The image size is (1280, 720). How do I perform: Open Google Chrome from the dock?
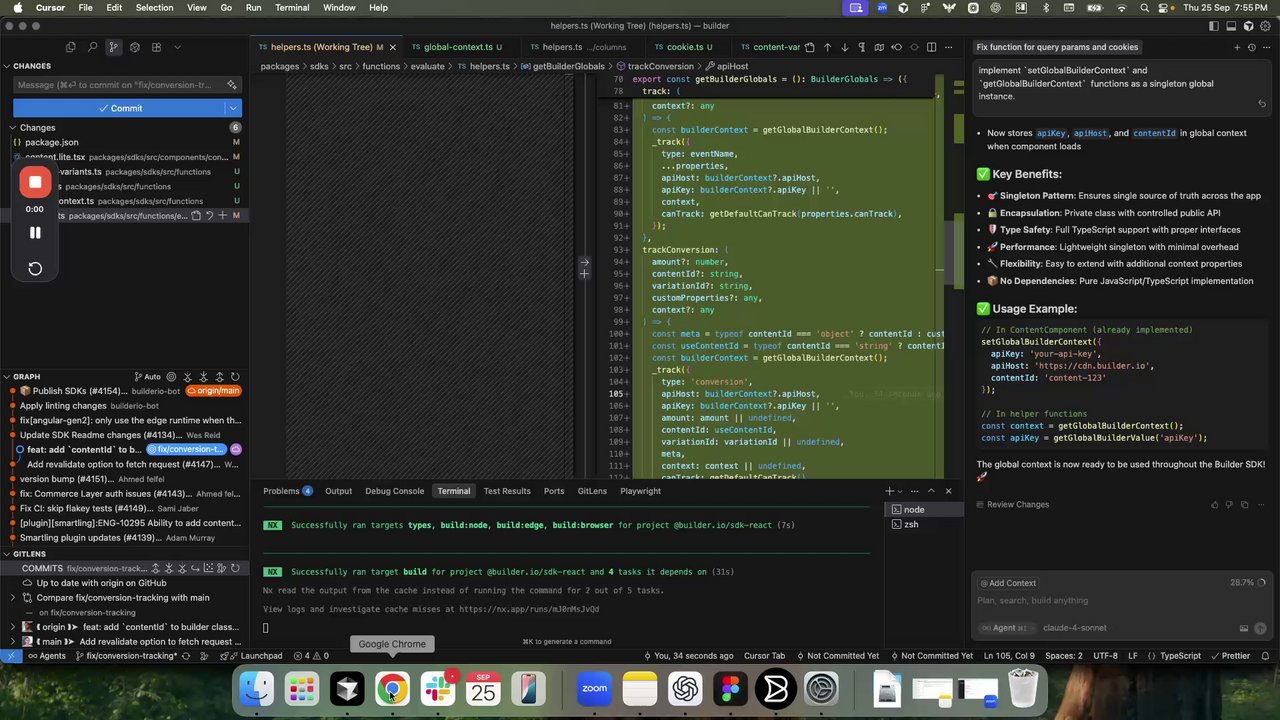pyautogui.click(x=392, y=689)
